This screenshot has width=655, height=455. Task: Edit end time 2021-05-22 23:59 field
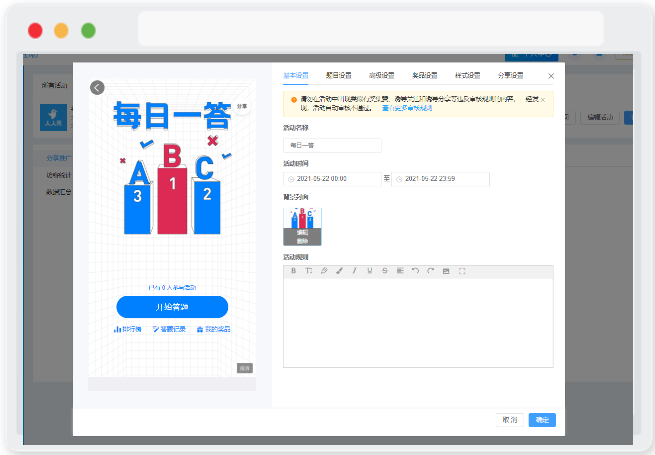pyautogui.click(x=440, y=179)
